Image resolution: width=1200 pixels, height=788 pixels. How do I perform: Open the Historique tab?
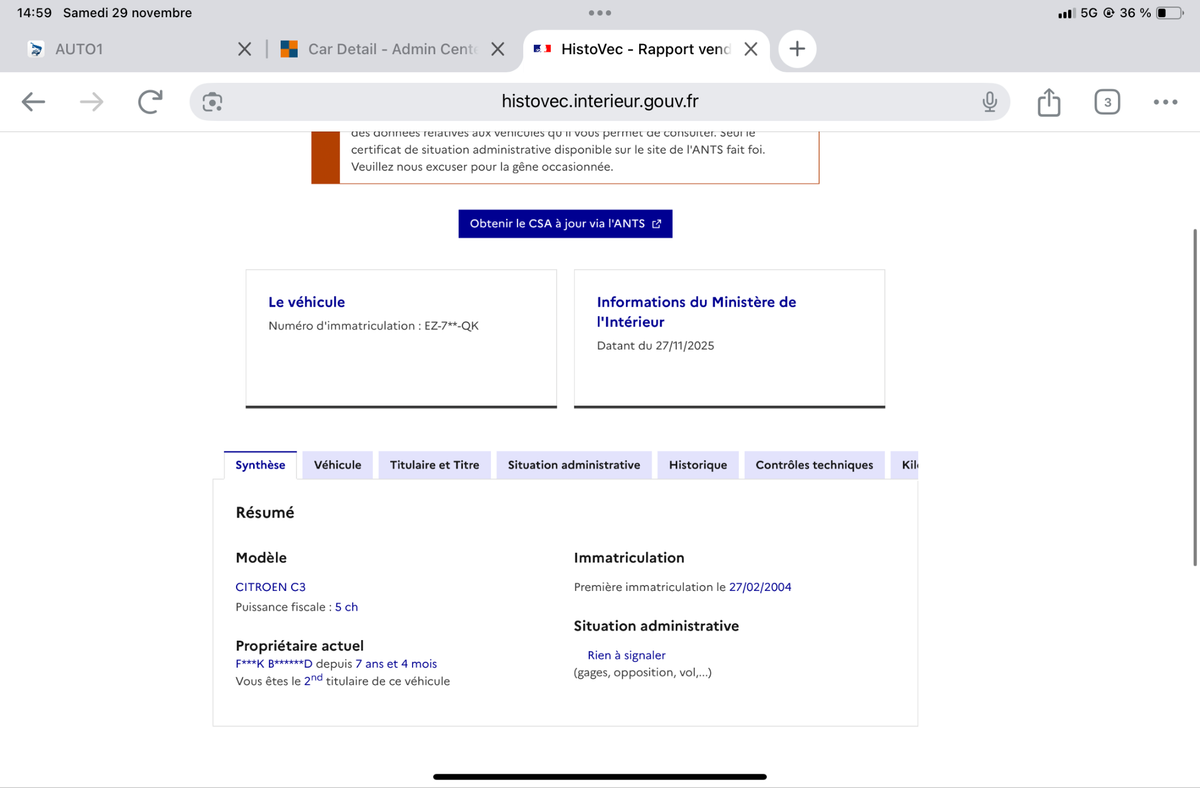point(698,465)
